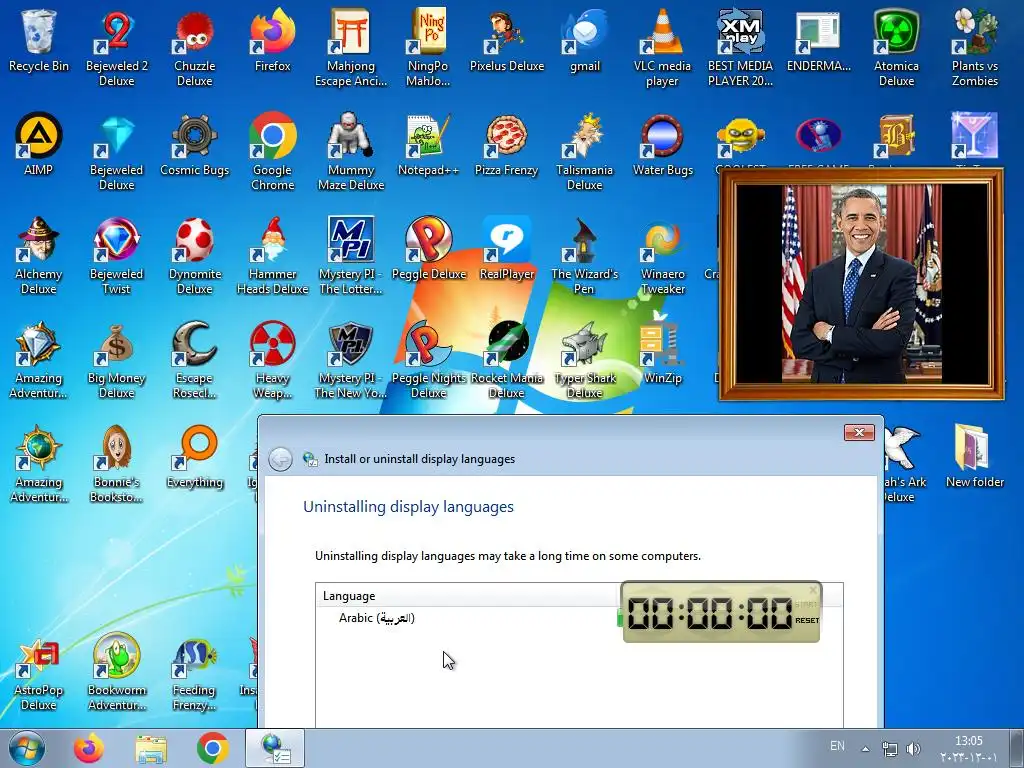Launch VLC media player shortcut
Screen dimensions: 1024x768
662,47
